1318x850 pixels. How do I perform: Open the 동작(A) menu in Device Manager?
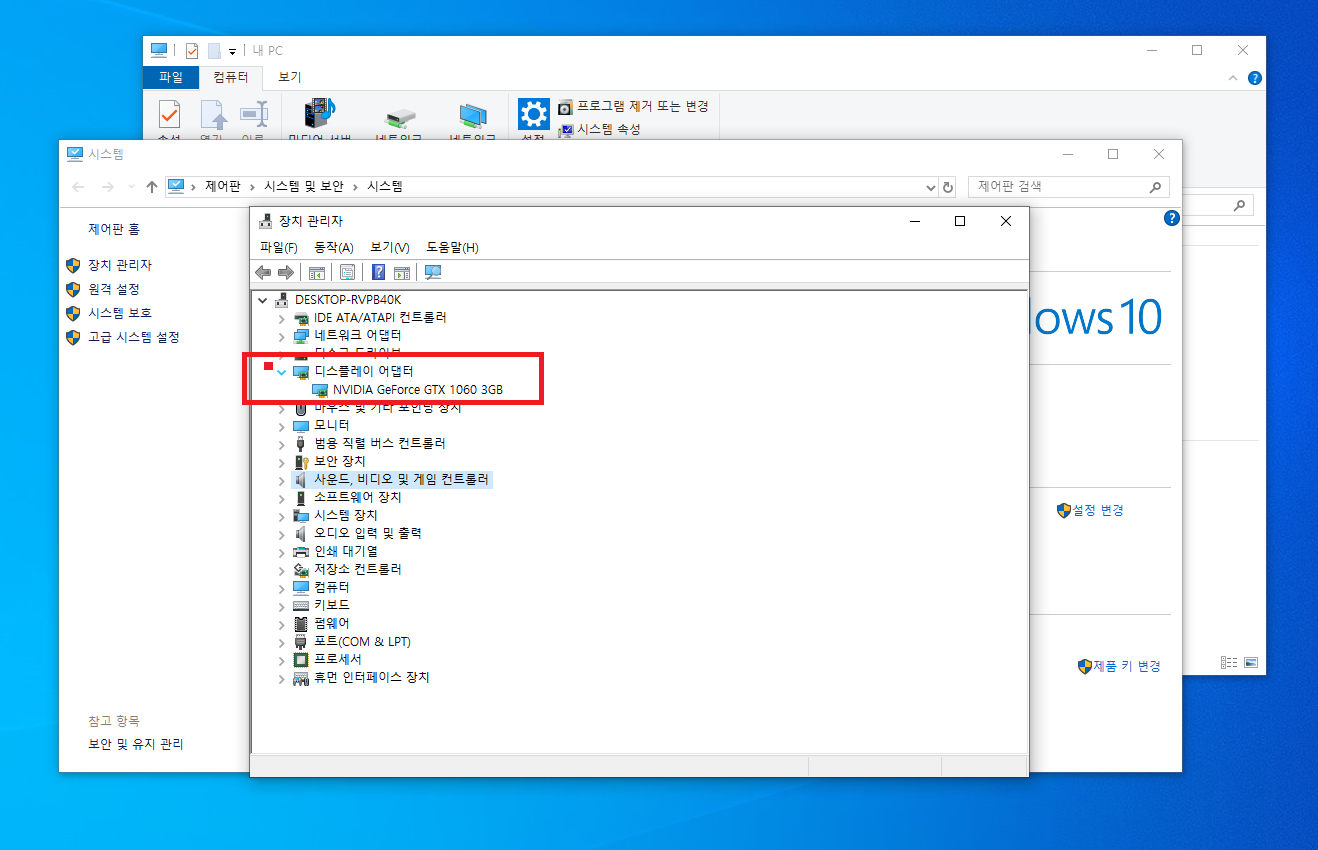(x=334, y=247)
